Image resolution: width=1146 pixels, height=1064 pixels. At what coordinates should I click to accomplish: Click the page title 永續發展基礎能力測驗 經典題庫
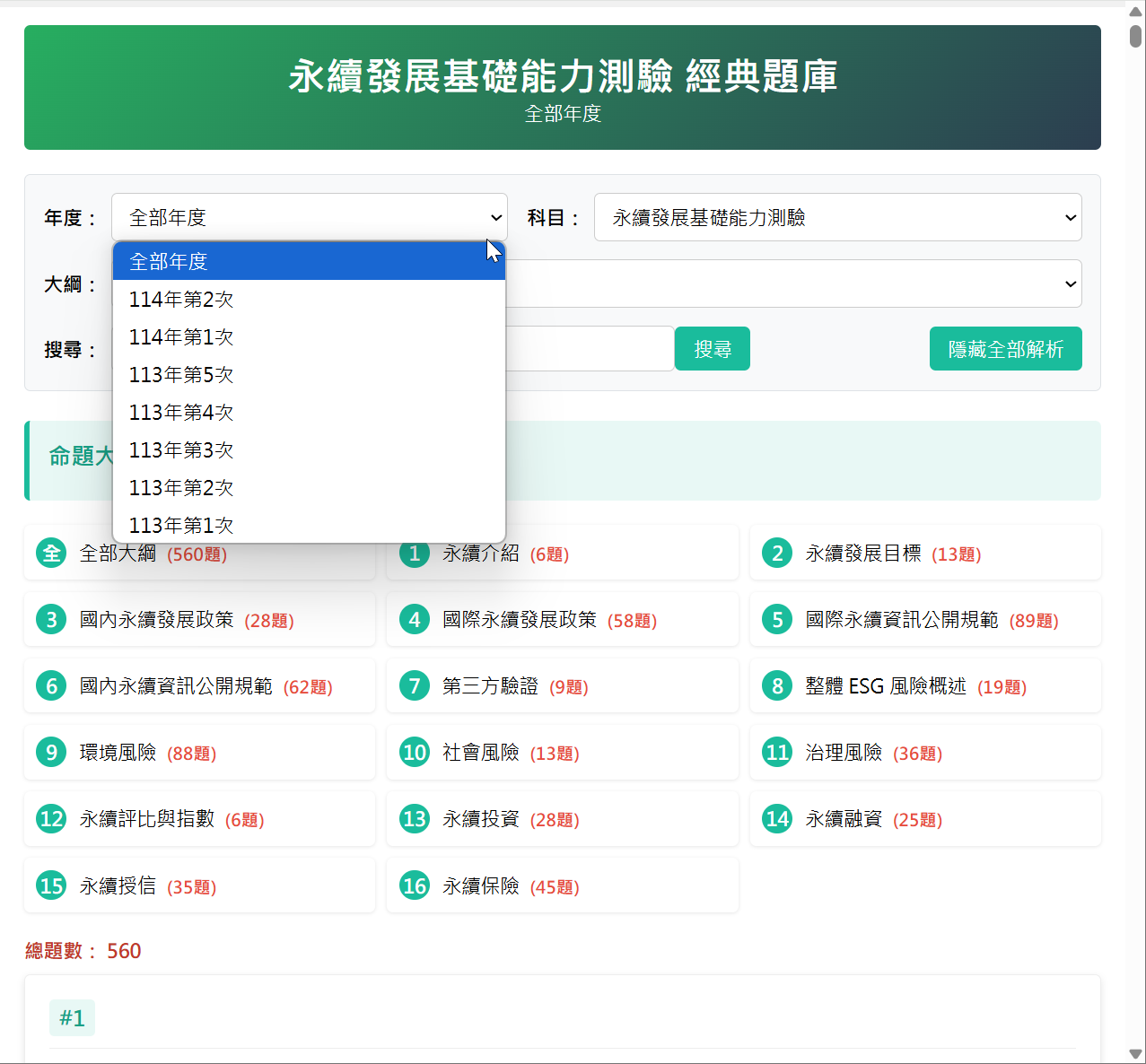point(563,76)
